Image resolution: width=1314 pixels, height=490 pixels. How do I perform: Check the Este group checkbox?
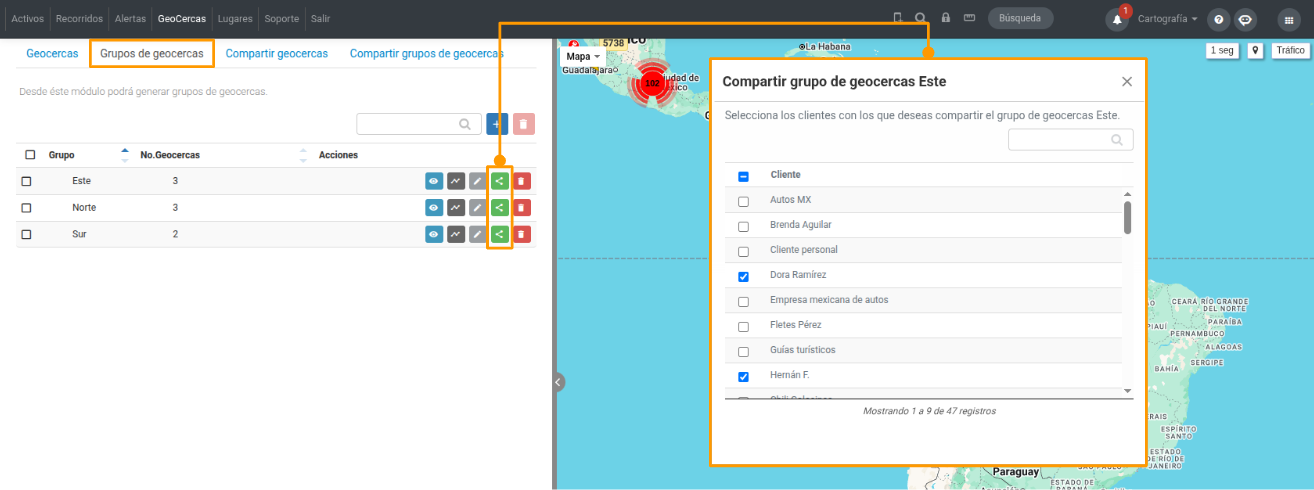pyautogui.click(x=26, y=181)
